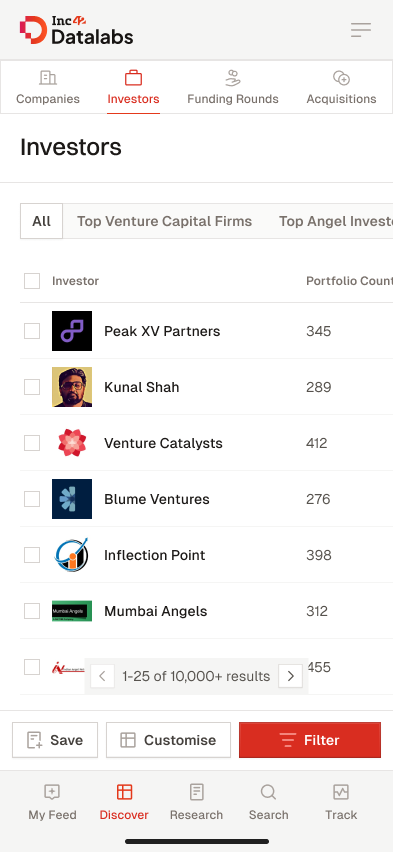Go to previous results page arrow
The width and height of the screenshot is (393, 852).
(102, 676)
